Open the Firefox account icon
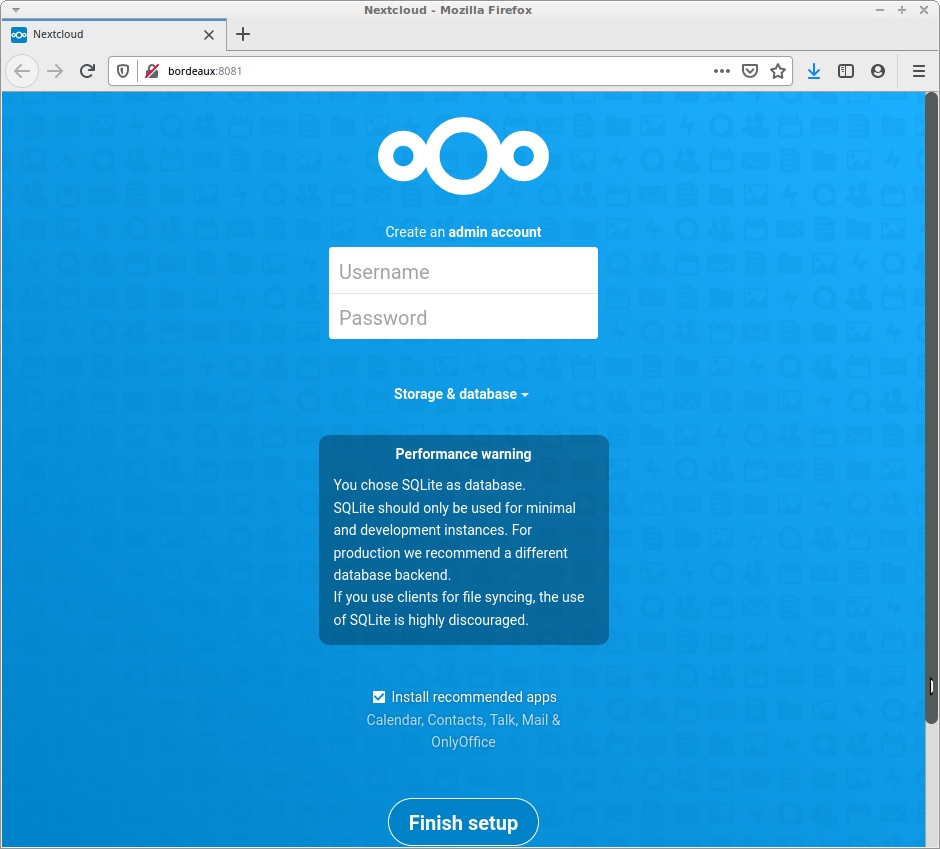Image resolution: width=940 pixels, height=849 pixels. 878,71
